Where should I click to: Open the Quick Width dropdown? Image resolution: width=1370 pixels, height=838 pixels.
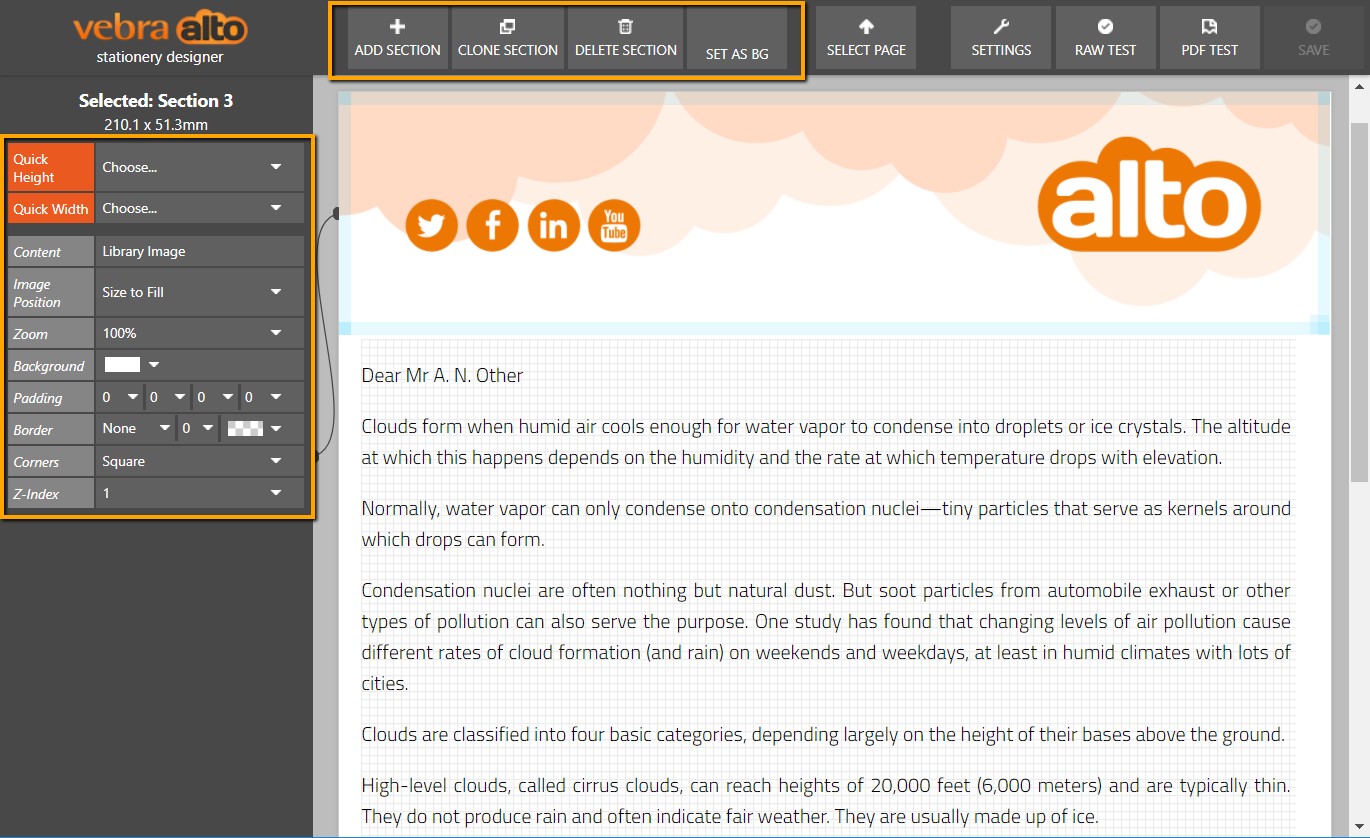[199, 208]
